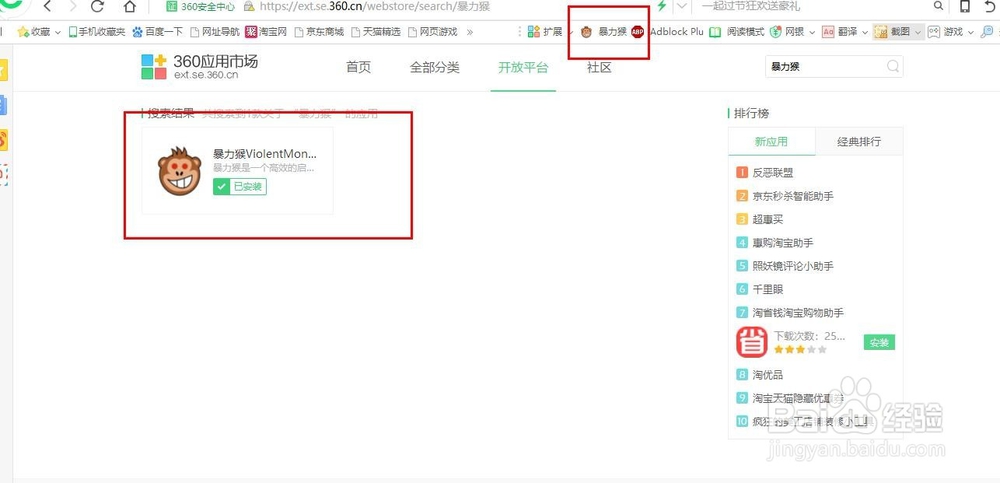Click the yellow sidebar icon on the left edge

coord(4,70)
